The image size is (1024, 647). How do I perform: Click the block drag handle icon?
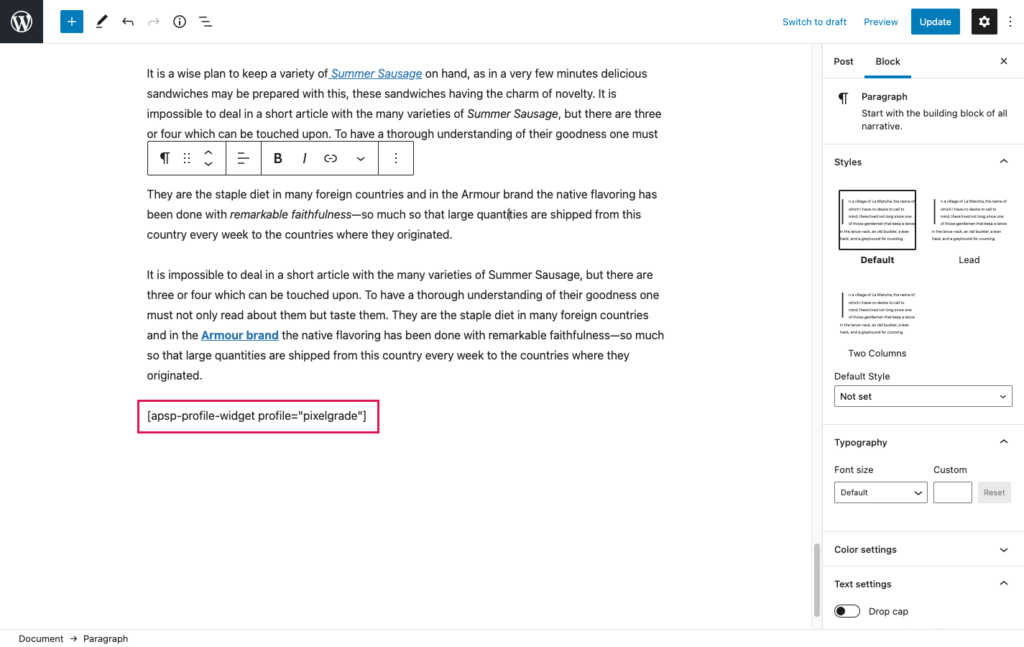(187, 158)
